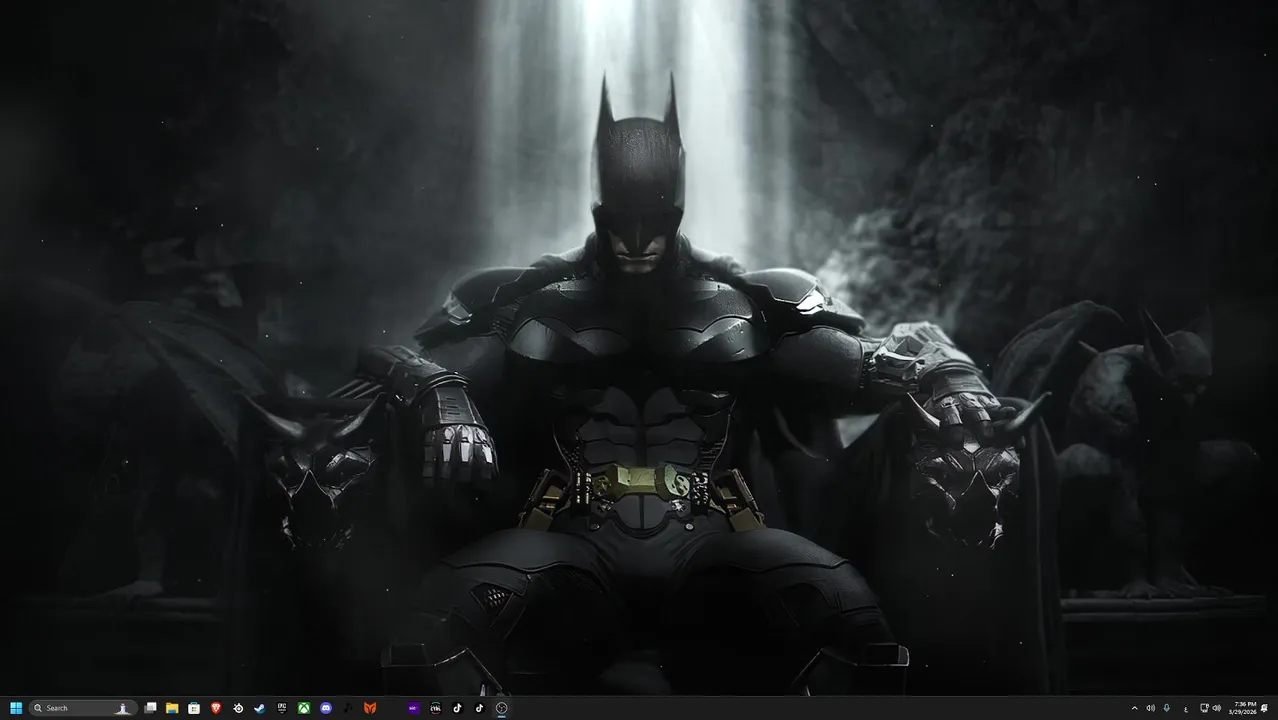
Task: Open Task View from the taskbar
Action: click(x=150, y=708)
